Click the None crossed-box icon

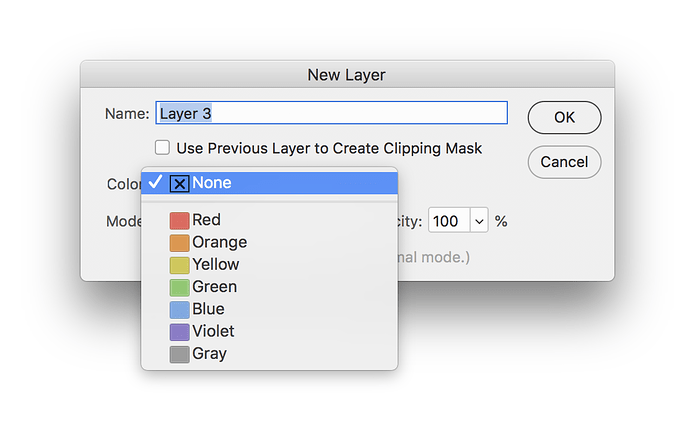pos(180,184)
